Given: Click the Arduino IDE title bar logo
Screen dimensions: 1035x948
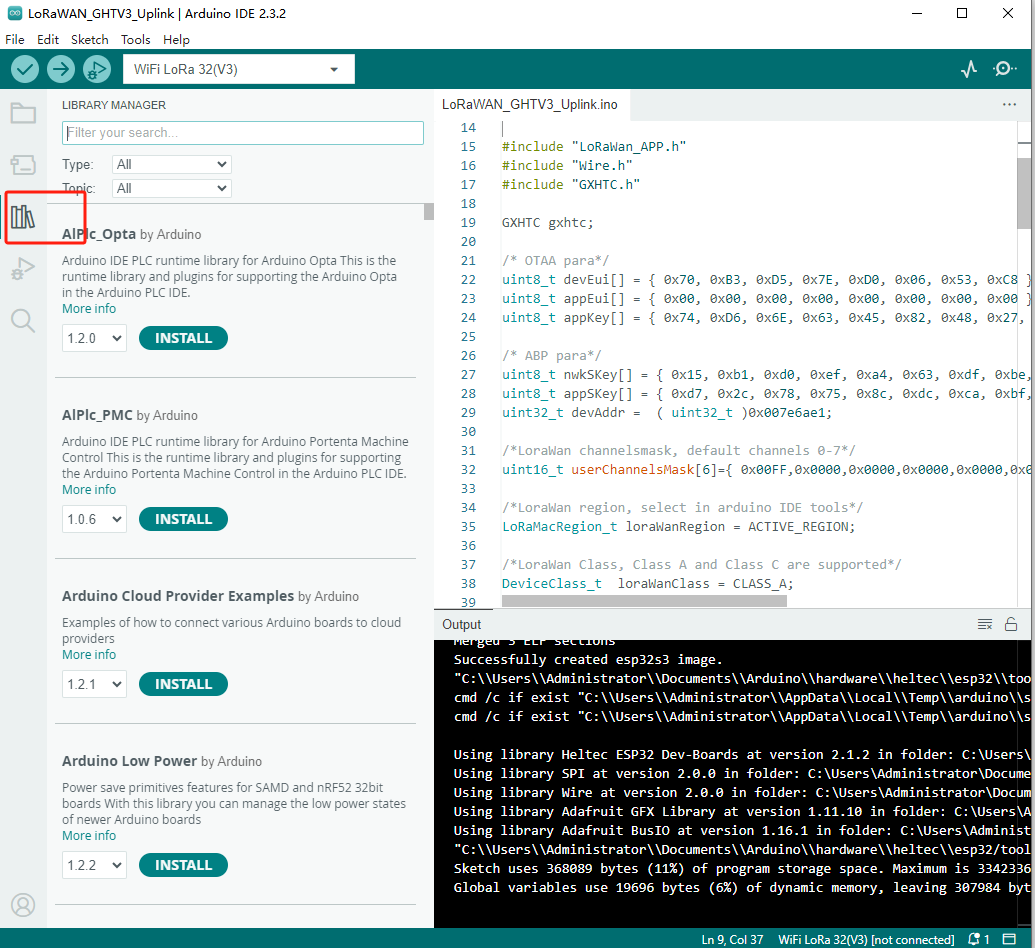Looking at the screenshot, I should point(14,13).
